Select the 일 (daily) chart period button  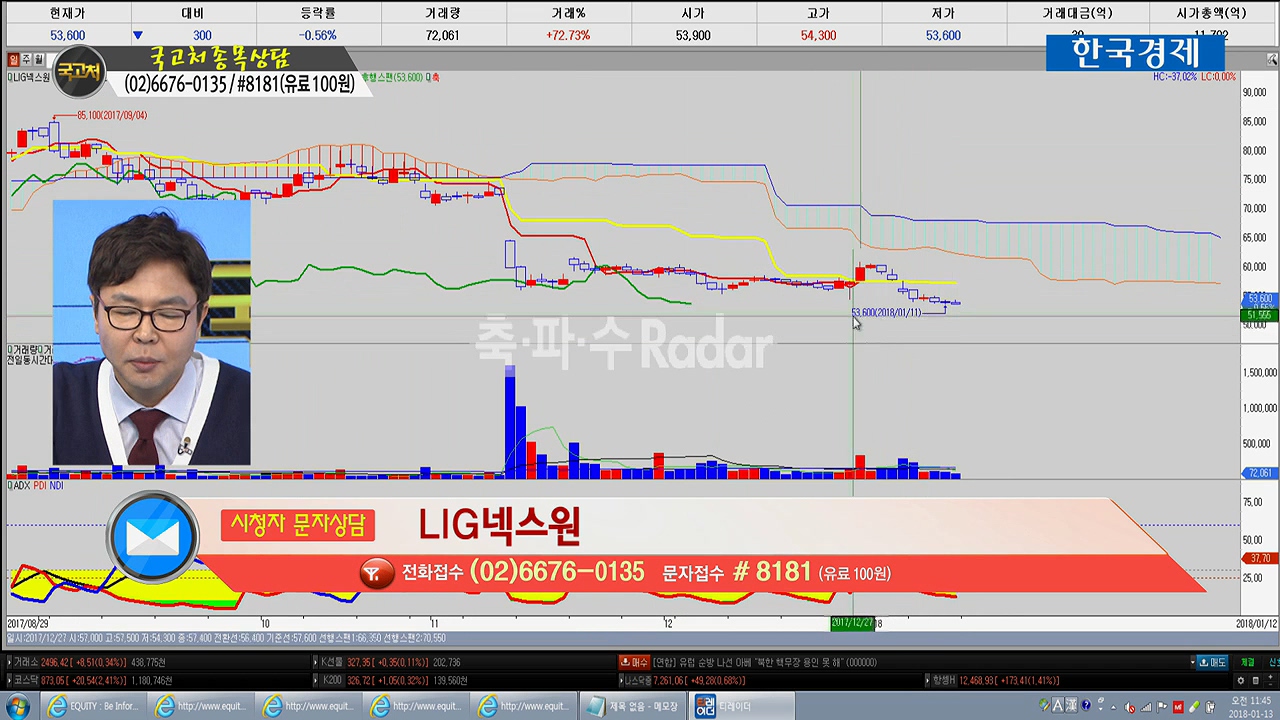(14, 60)
